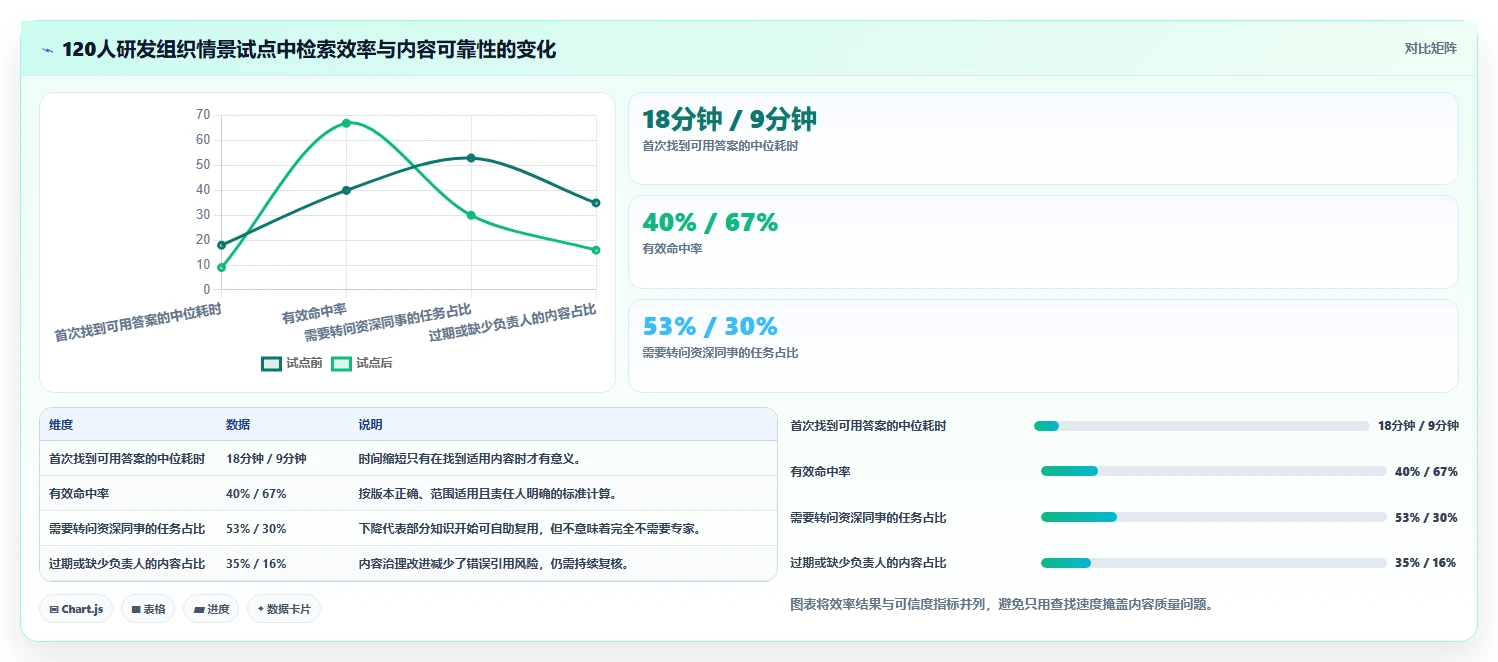This screenshot has height=662, width=1498.
Task: Click the 表格 chip icon
Action: point(135,609)
